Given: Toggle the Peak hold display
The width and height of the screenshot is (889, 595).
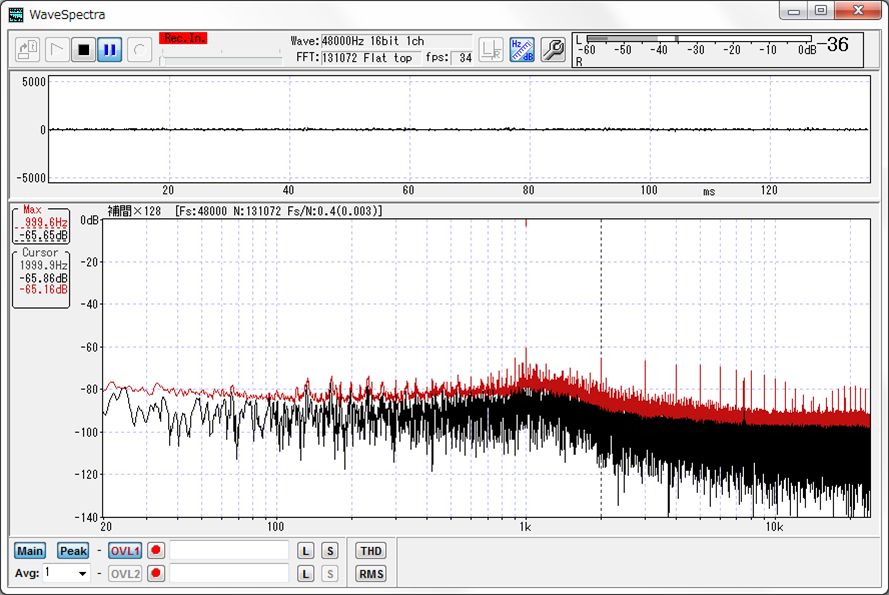Looking at the screenshot, I should 73,551.
